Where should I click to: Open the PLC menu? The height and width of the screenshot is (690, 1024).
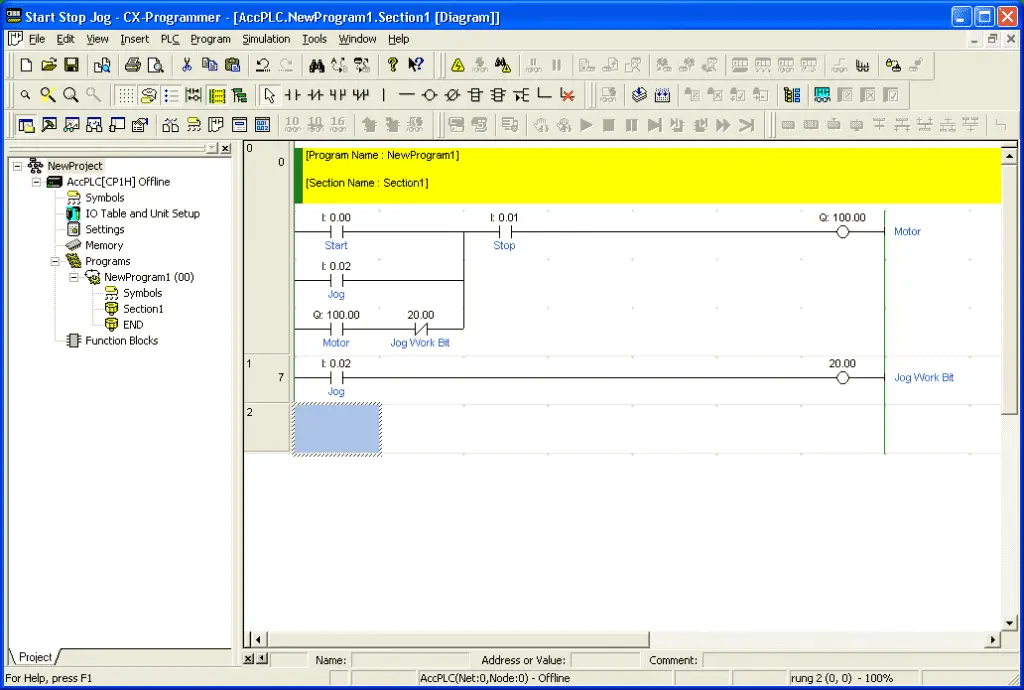click(170, 39)
